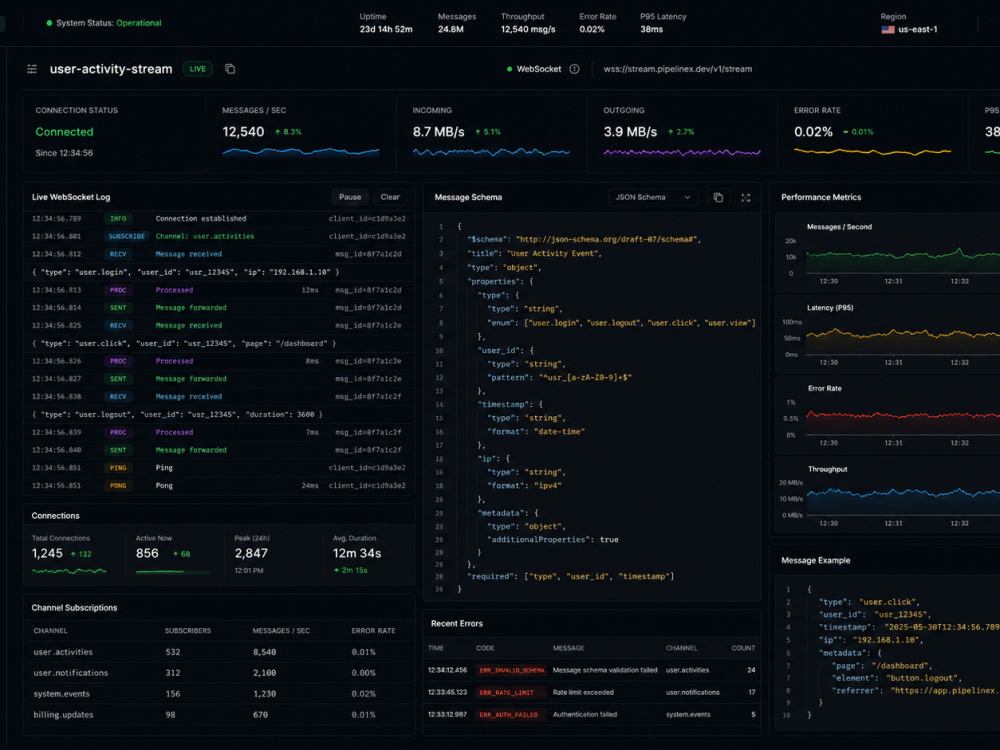Image resolution: width=1000 pixels, height=750 pixels.
Task: Click the ERR_INVALID_SCHEMA error code
Action: [512, 671]
